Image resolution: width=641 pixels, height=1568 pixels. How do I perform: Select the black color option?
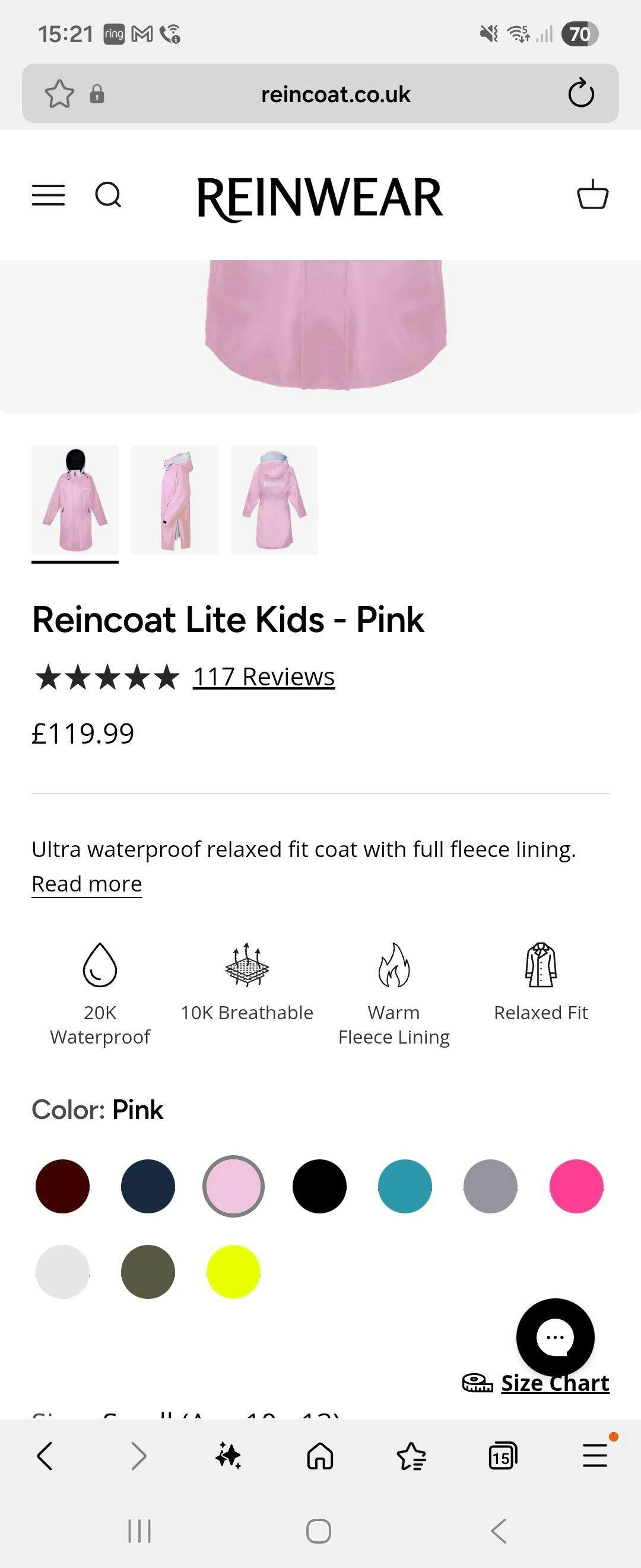[319, 1186]
